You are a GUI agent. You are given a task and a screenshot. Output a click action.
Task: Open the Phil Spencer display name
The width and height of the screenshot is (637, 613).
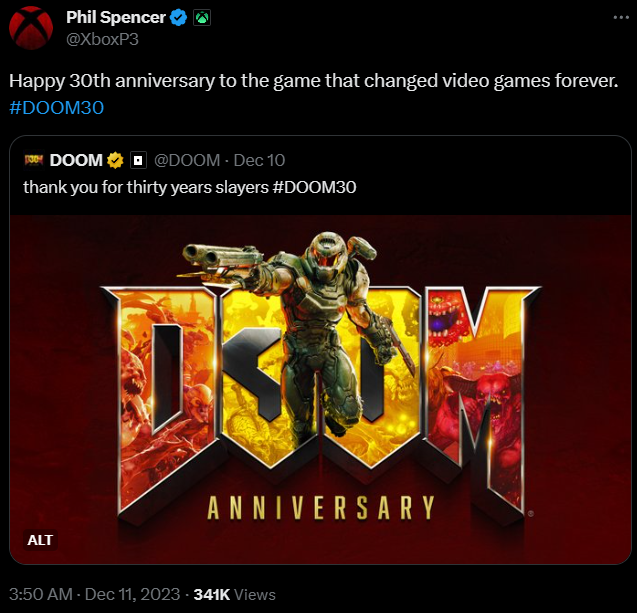[116, 17]
